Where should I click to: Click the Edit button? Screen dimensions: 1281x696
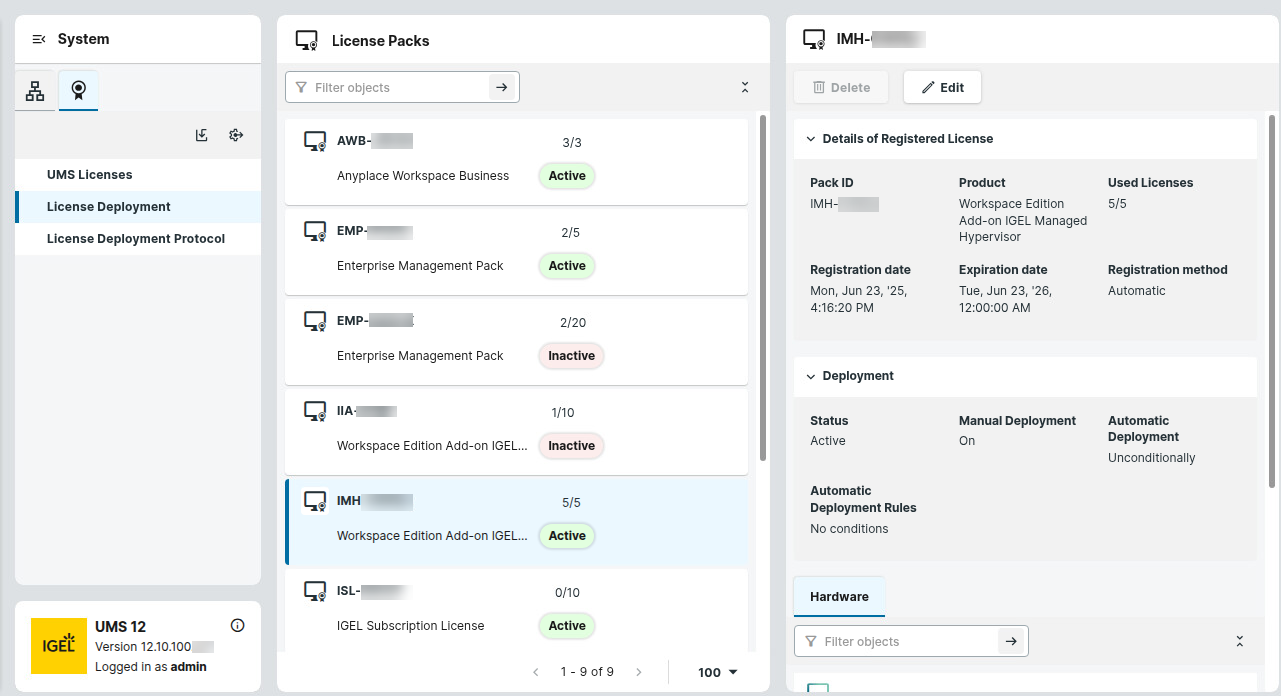pyautogui.click(x=942, y=88)
